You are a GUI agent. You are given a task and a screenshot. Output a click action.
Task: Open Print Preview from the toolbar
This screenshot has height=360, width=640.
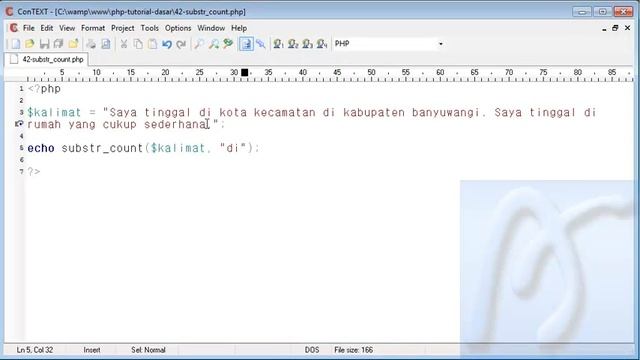(106, 44)
